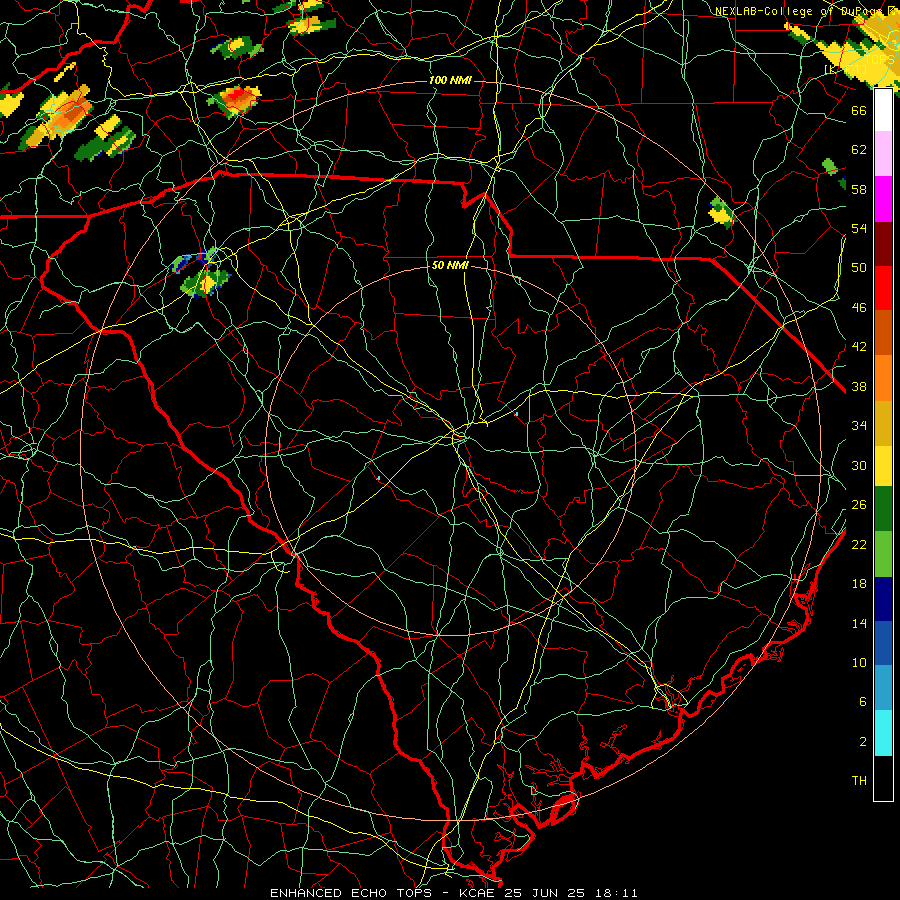Pick the magenta swatch in the legend
The image size is (900, 900).
coord(883,199)
